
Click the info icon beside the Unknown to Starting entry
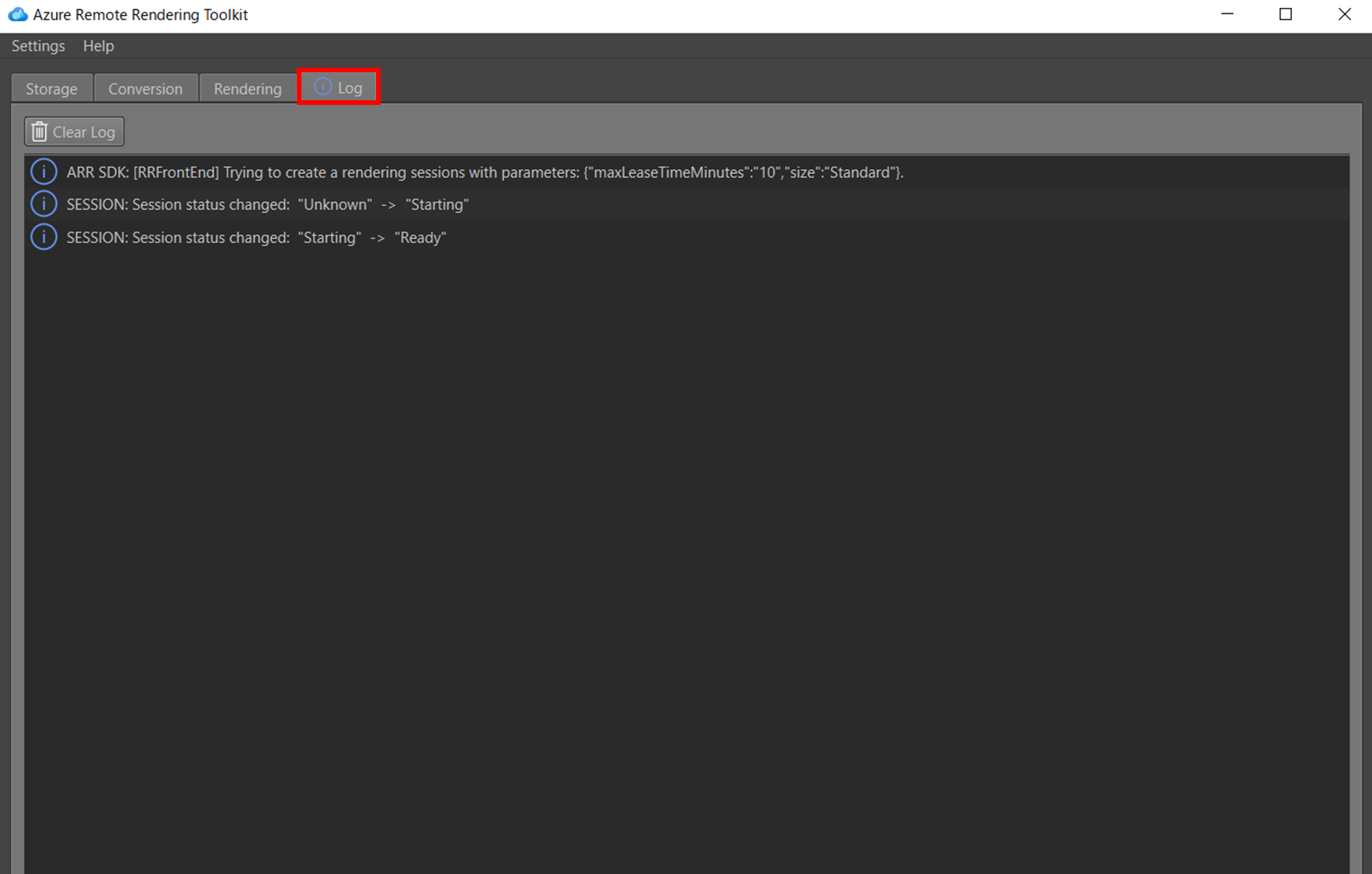(44, 204)
